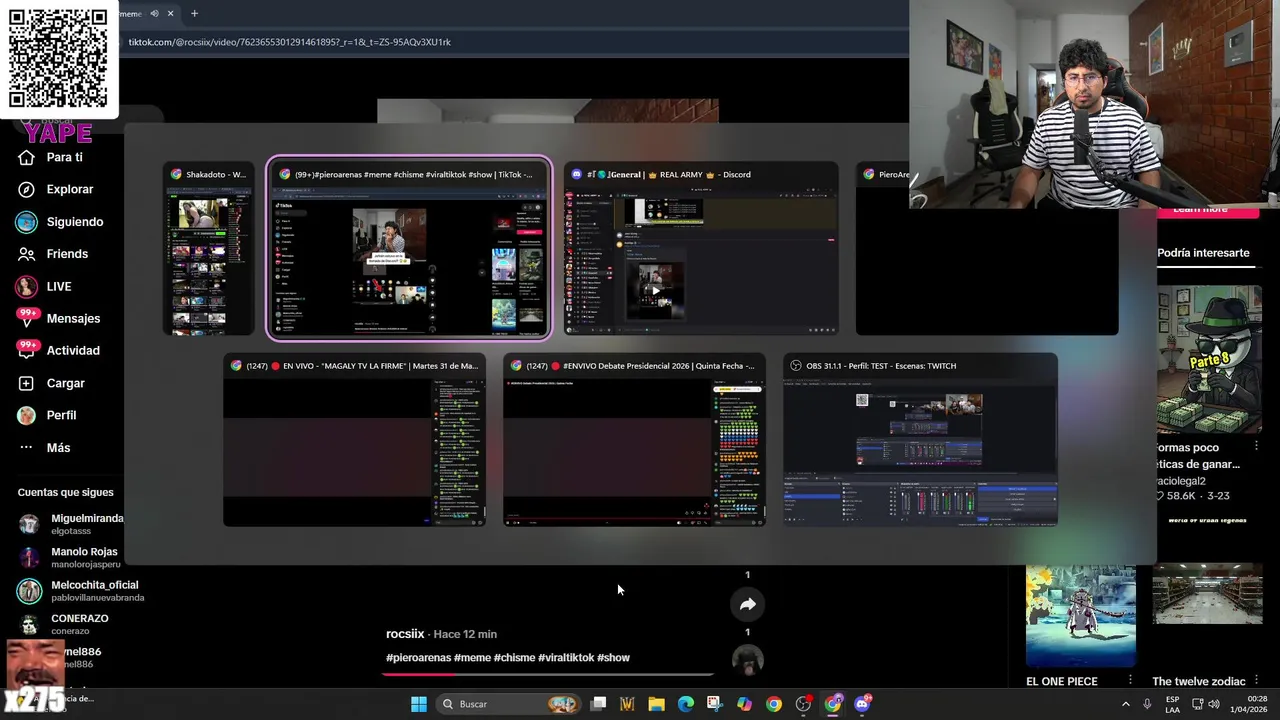Open the network tray icon
This screenshot has width=1280, height=720.
tap(1197, 704)
